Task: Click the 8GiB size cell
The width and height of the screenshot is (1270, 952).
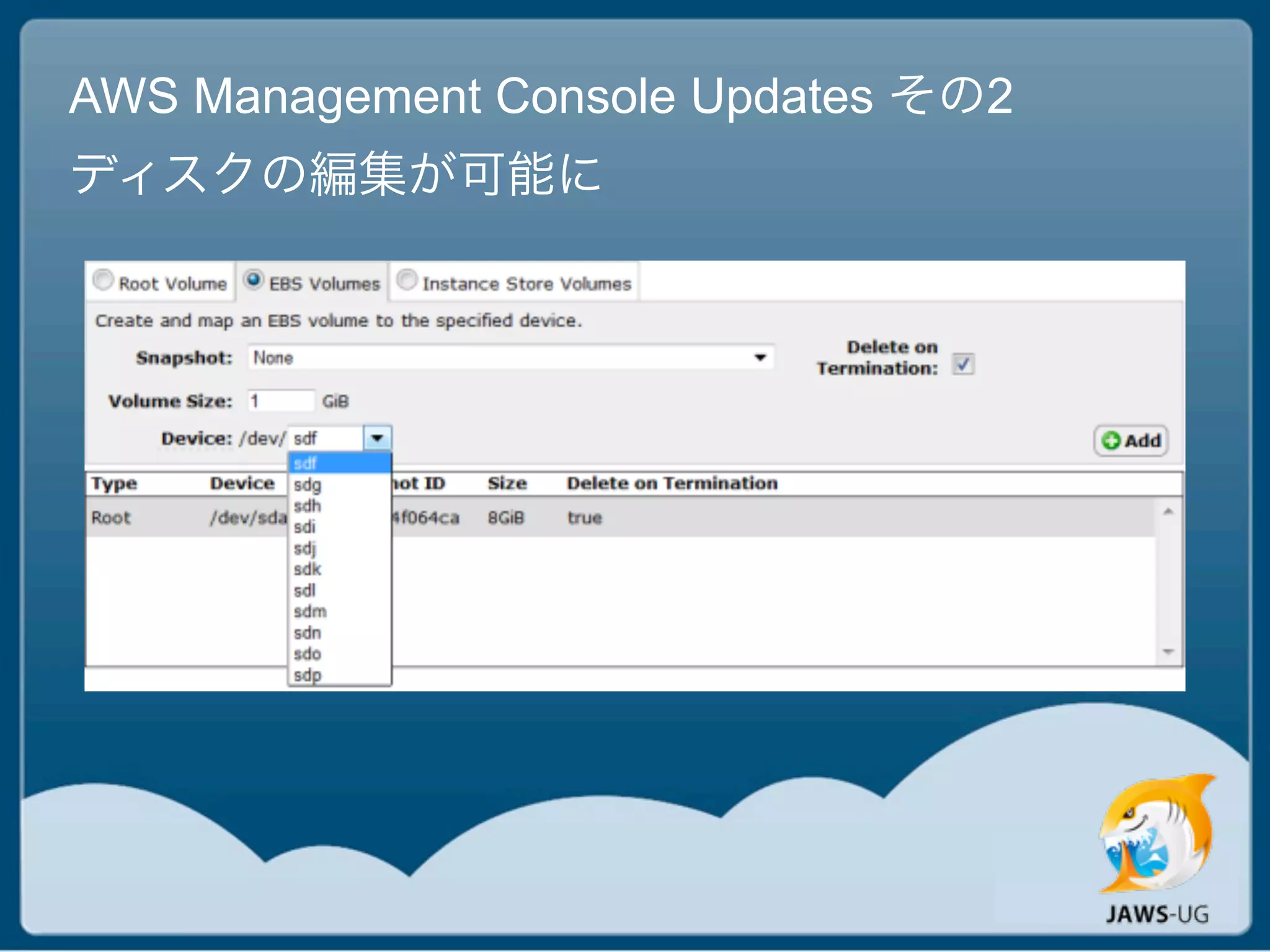Action: point(506,518)
